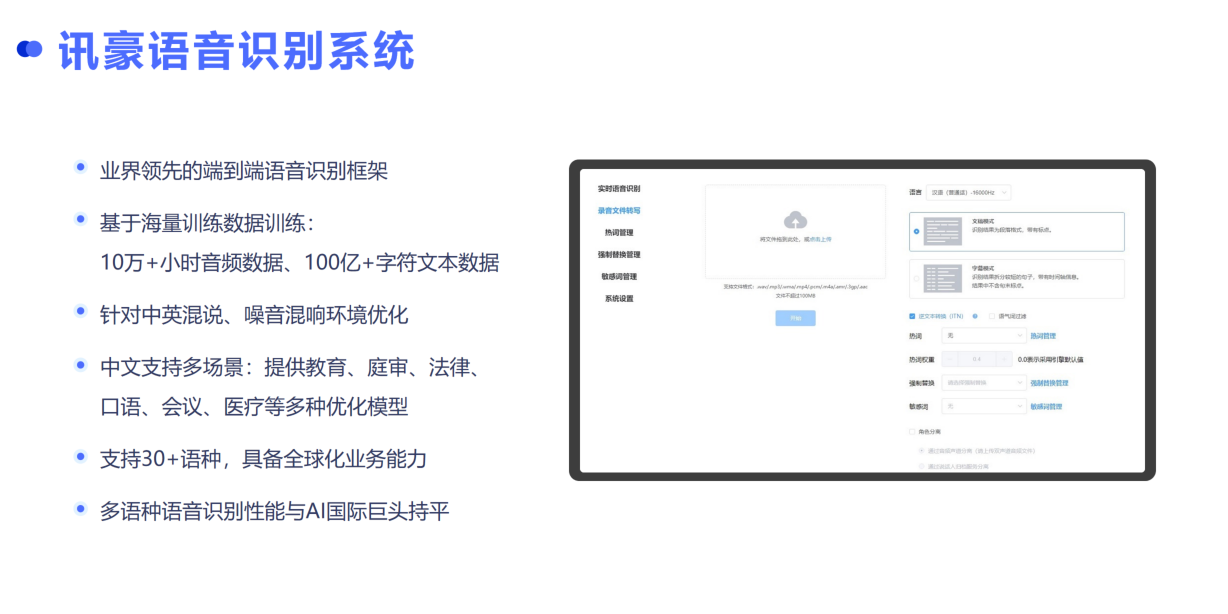Screen dimensions: 1228x614
Task: Click the text 文件不超过100MB
Action: (795, 296)
